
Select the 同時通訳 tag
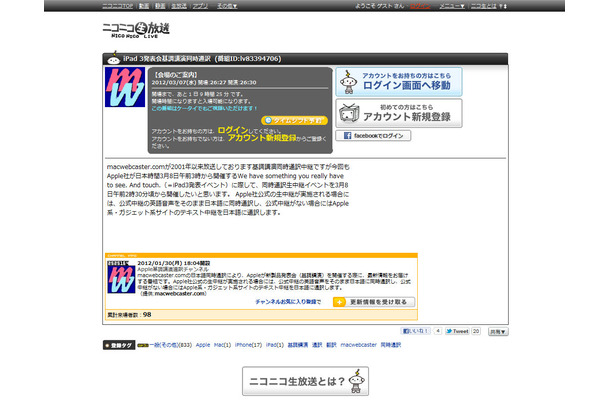[x=391, y=345]
